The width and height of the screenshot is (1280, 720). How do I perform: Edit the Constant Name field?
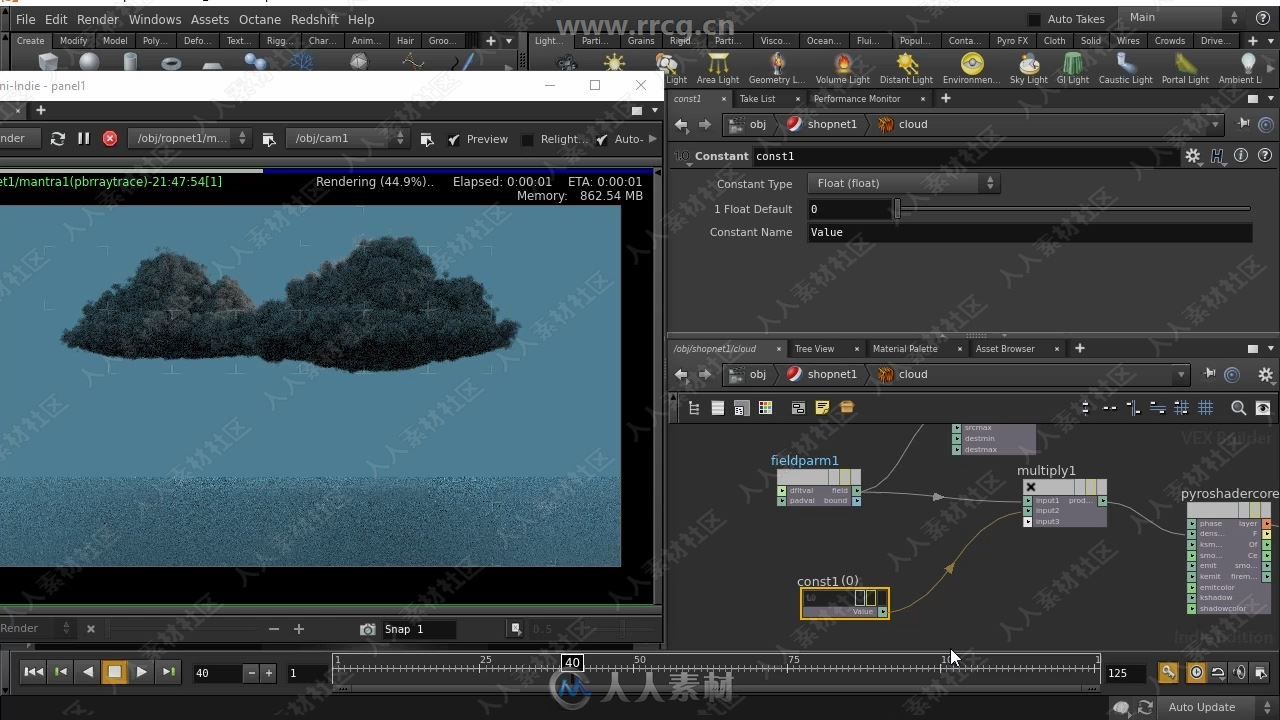pos(1029,232)
